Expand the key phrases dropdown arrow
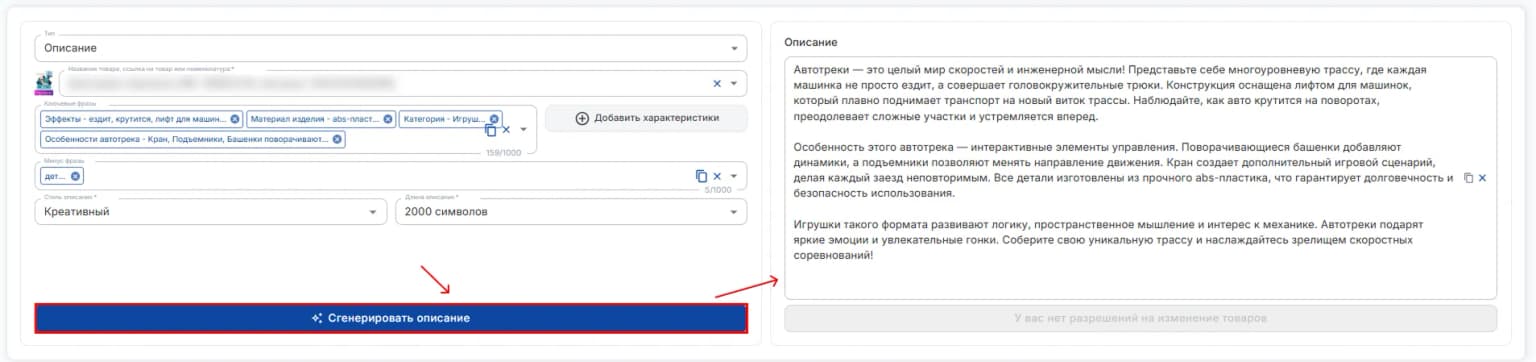Screen dimensions: 1536x362 pyautogui.click(x=523, y=129)
